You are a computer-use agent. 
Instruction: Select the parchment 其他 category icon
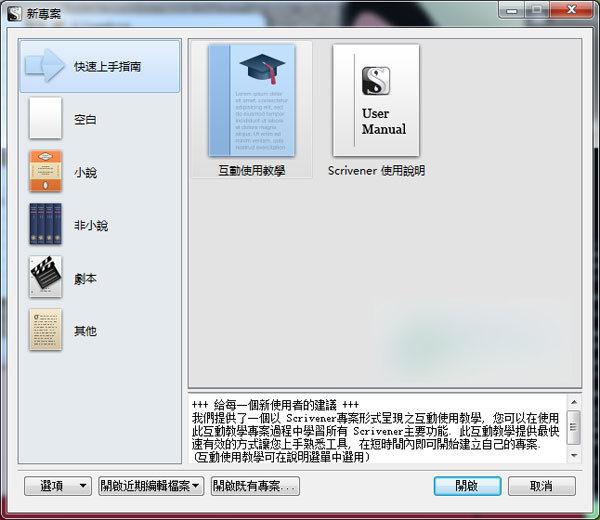point(45,330)
